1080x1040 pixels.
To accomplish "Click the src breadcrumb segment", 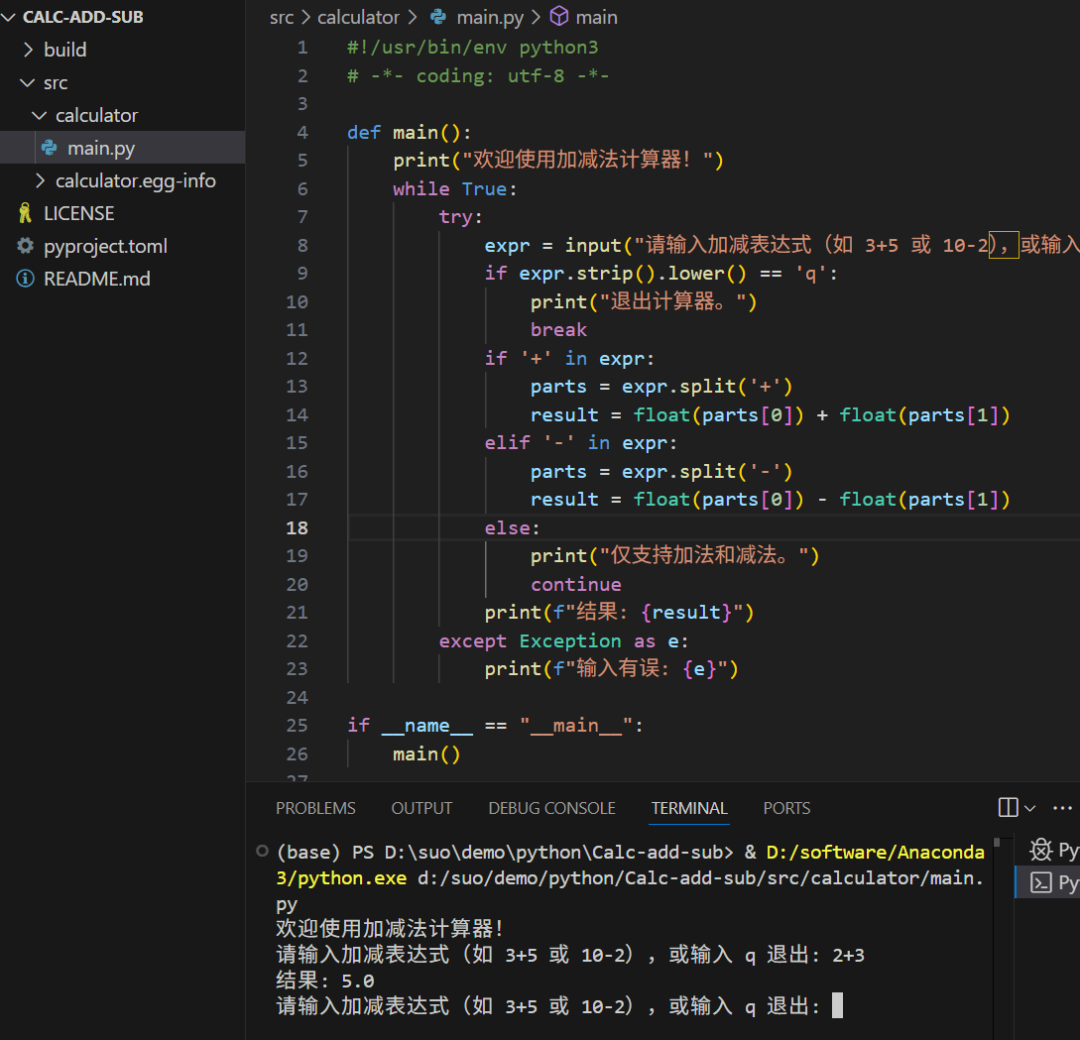I will click(281, 17).
